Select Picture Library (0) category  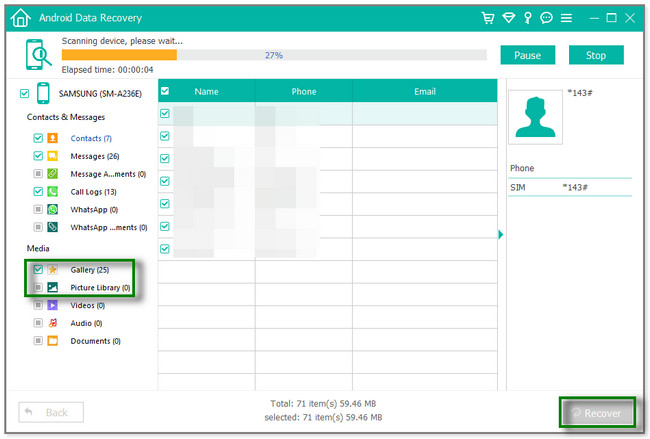100,288
